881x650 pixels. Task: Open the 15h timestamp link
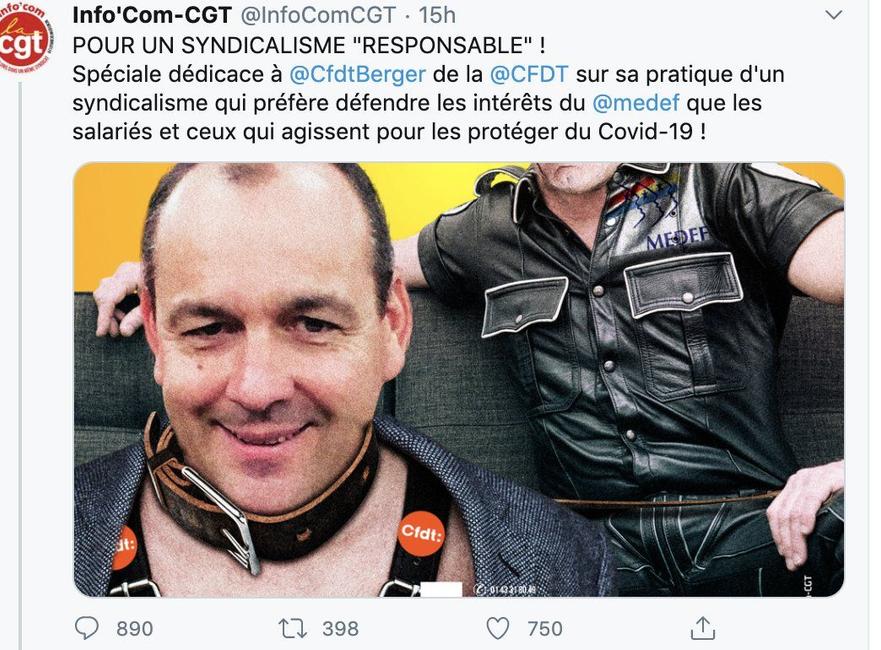coord(437,15)
